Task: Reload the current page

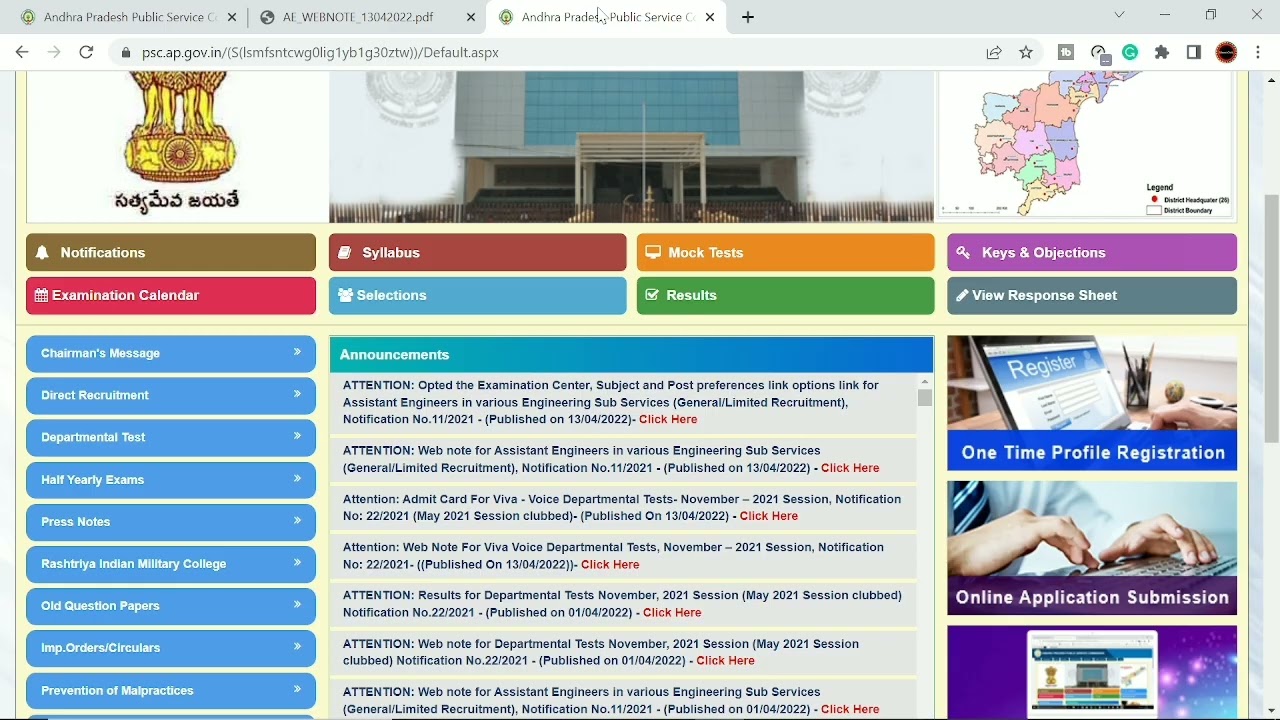Action: pyautogui.click(x=86, y=52)
